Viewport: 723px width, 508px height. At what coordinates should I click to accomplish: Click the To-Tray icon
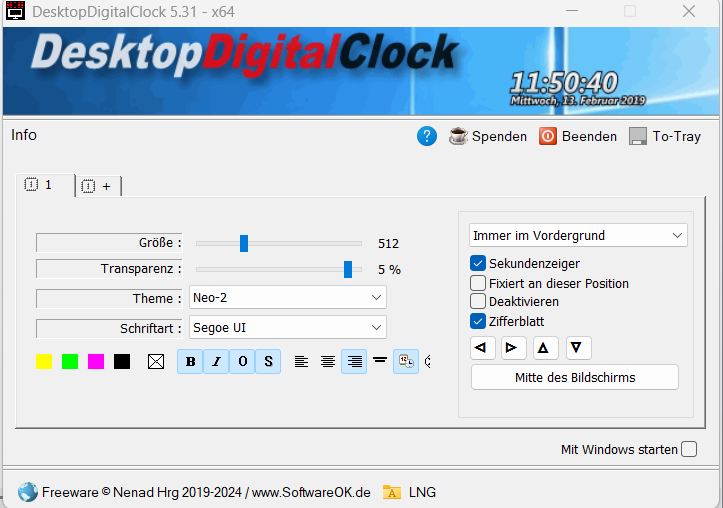coord(638,136)
